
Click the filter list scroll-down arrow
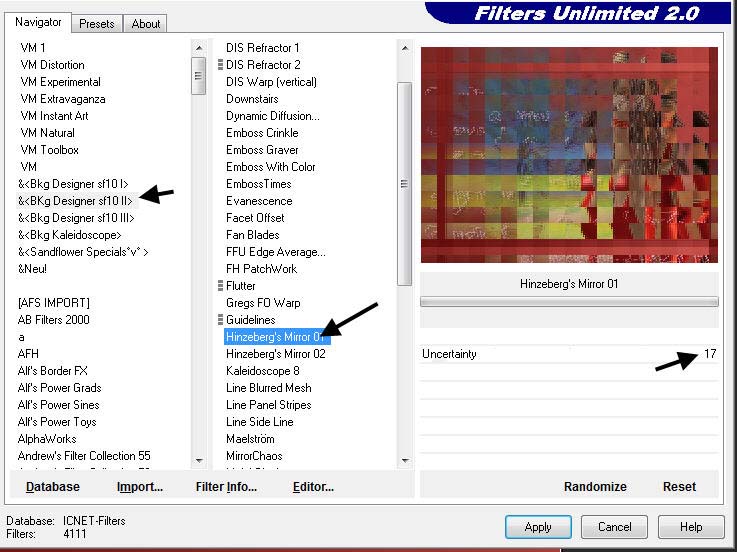405,461
